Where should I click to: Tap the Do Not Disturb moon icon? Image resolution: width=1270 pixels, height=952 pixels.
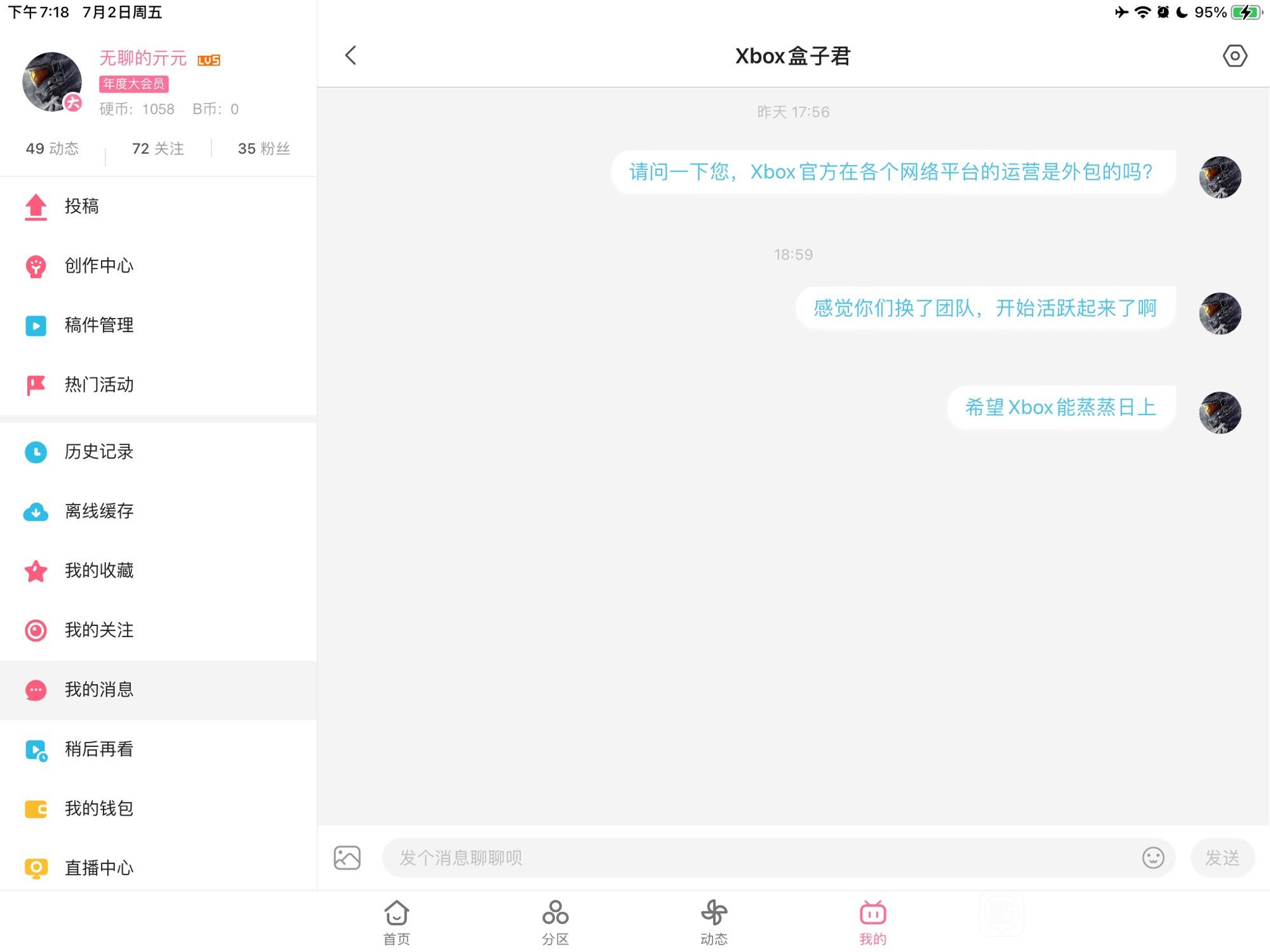click(1182, 12)
